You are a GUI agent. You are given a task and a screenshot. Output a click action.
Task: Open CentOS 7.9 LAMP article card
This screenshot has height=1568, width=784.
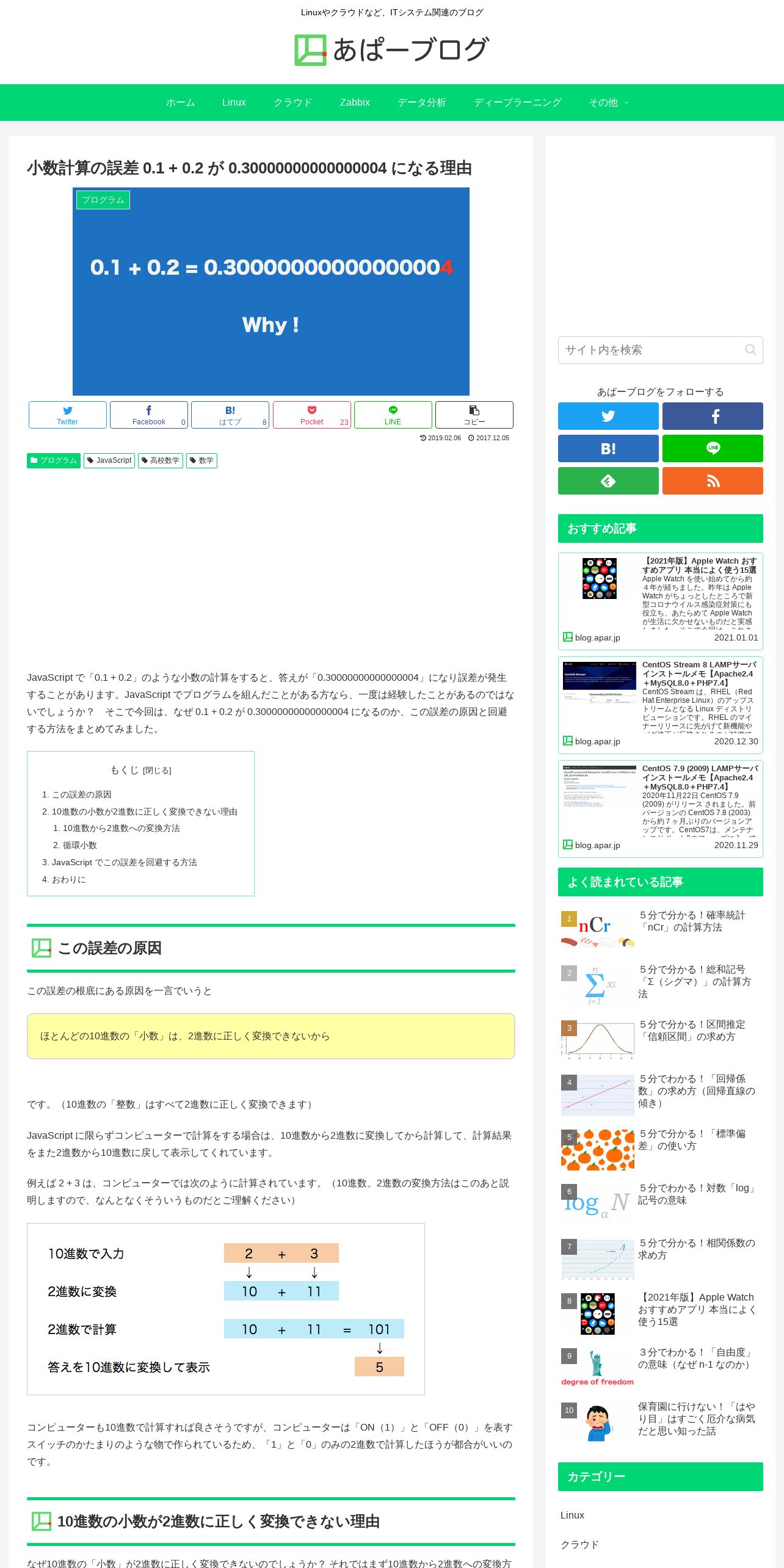point(660,809)
